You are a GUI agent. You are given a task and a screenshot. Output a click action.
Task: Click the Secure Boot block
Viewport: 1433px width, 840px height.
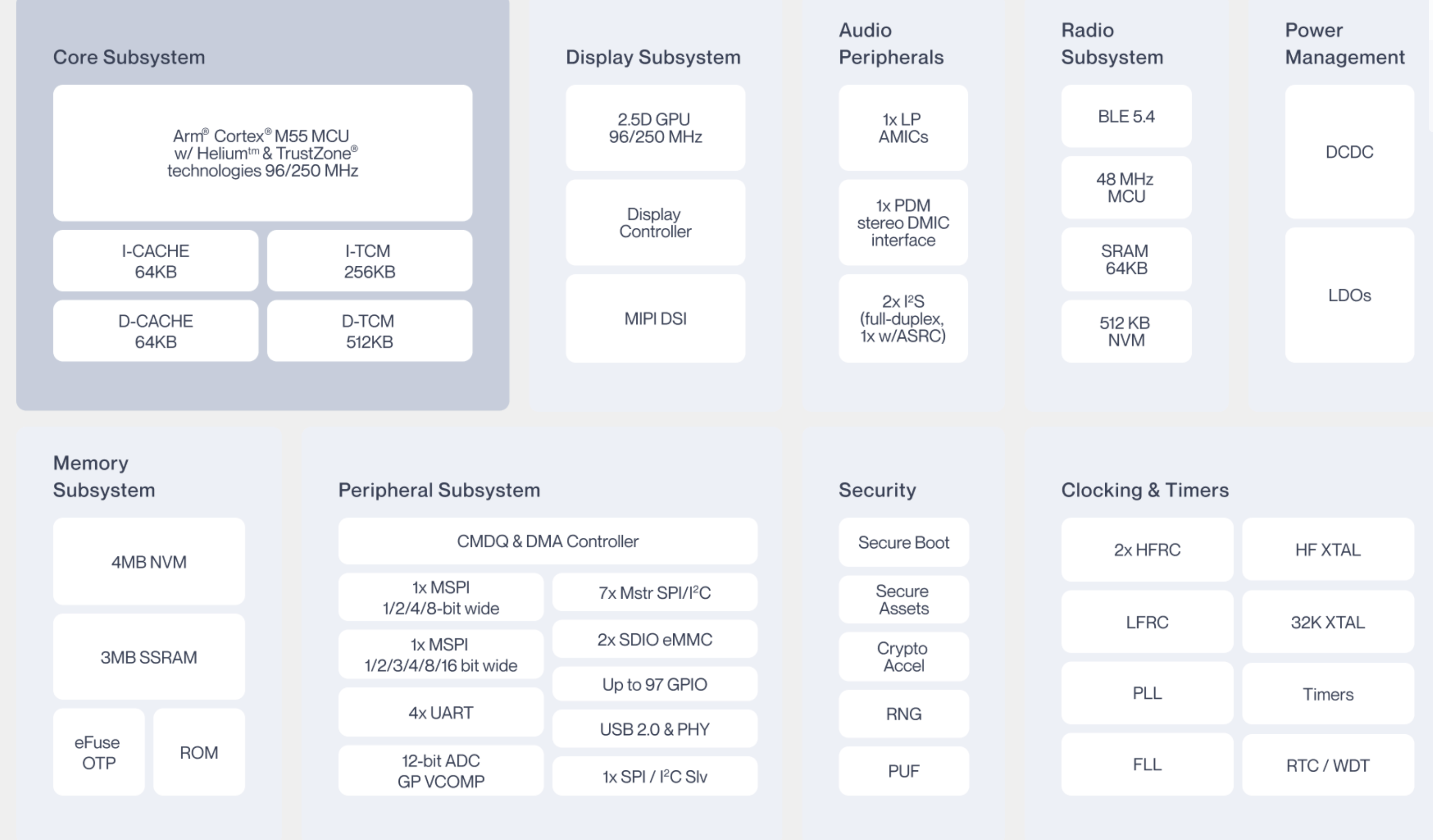coord(903,542)
